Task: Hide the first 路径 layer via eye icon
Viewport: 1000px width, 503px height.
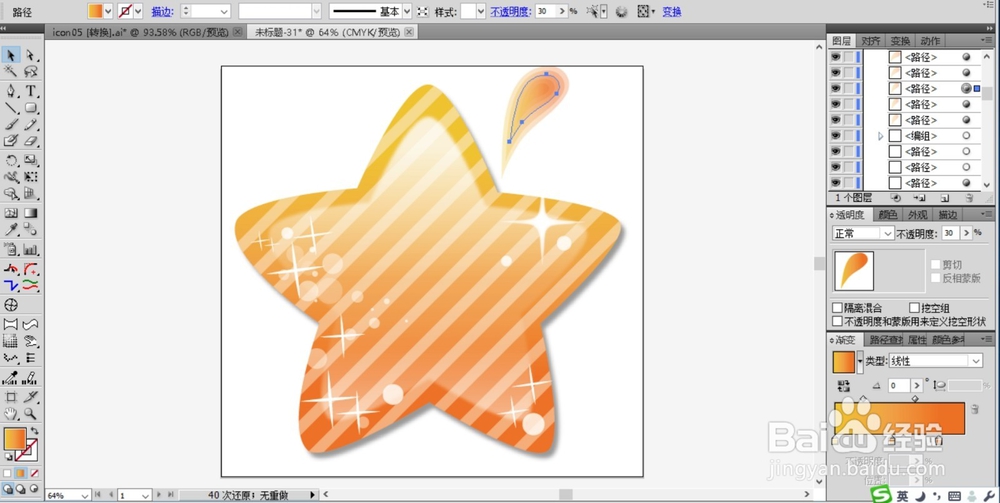Action: point(835,57)
